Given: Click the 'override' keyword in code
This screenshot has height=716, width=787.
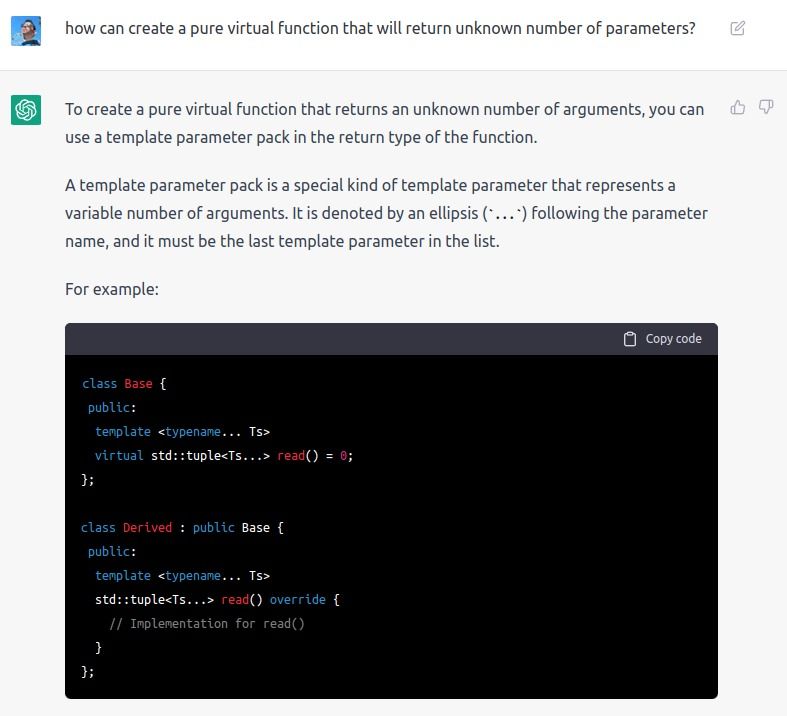Looking at the screenshot, I should pos(298,600).
